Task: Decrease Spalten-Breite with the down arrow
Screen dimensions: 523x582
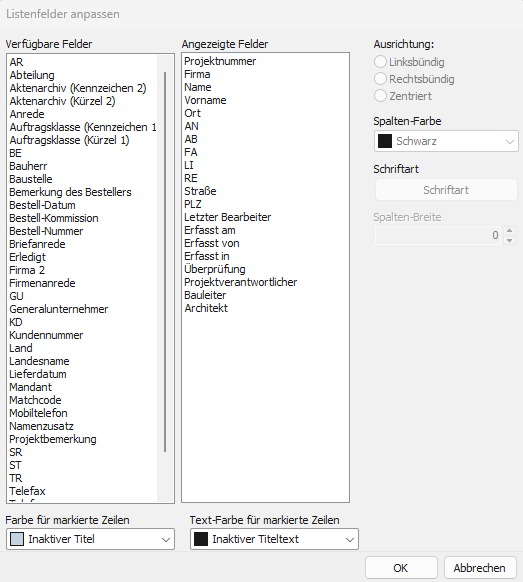Action: [510, 241]
